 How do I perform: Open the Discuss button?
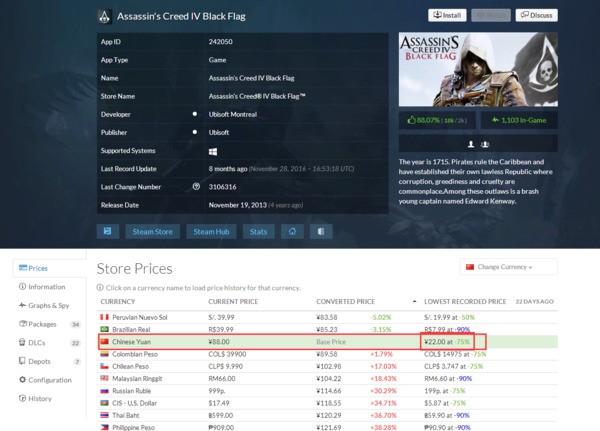536,15
